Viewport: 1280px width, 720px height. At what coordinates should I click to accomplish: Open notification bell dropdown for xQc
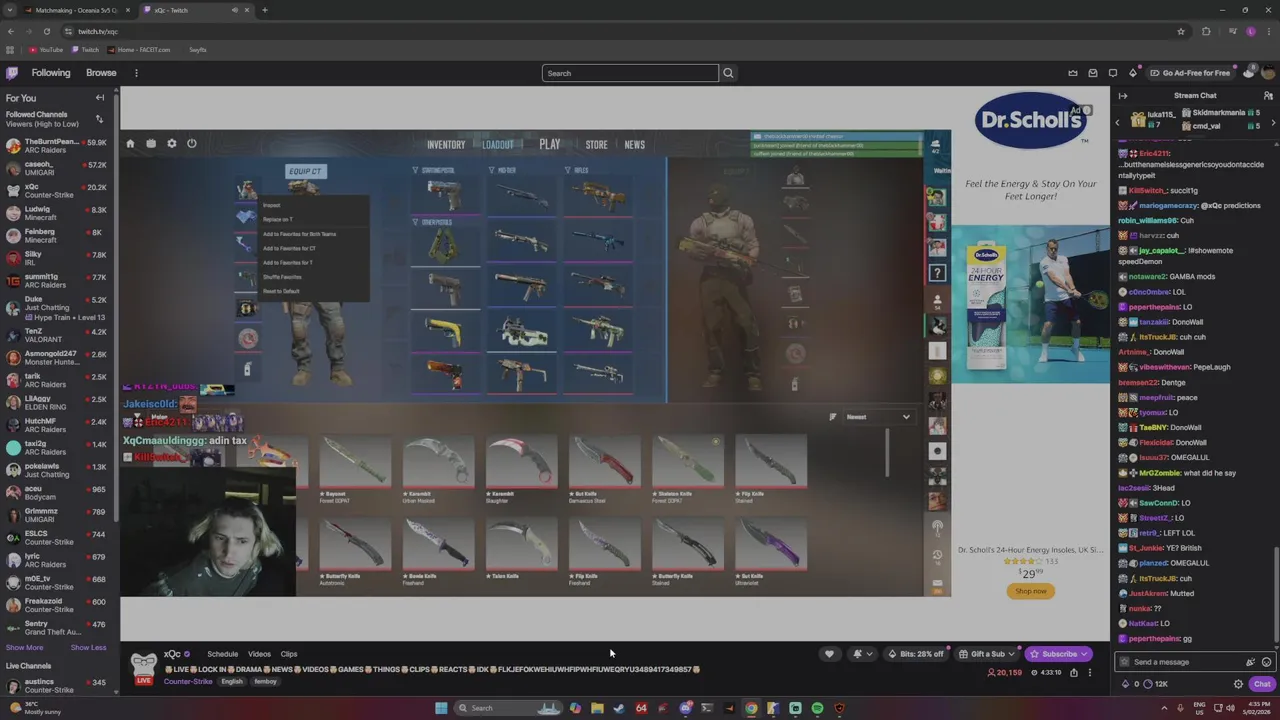(861, 654)
